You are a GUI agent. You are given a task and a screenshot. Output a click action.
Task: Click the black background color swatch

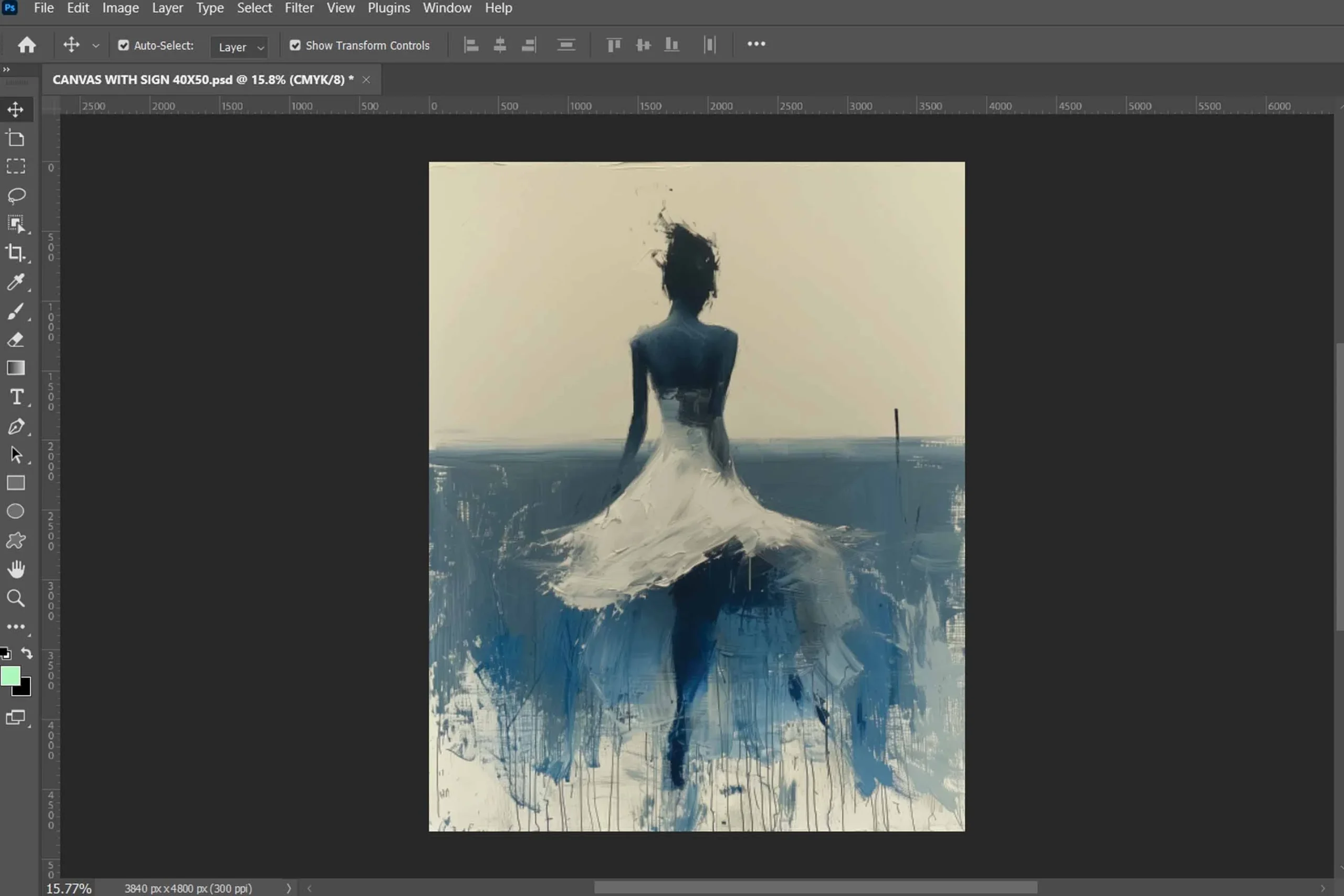click(24, 689)
